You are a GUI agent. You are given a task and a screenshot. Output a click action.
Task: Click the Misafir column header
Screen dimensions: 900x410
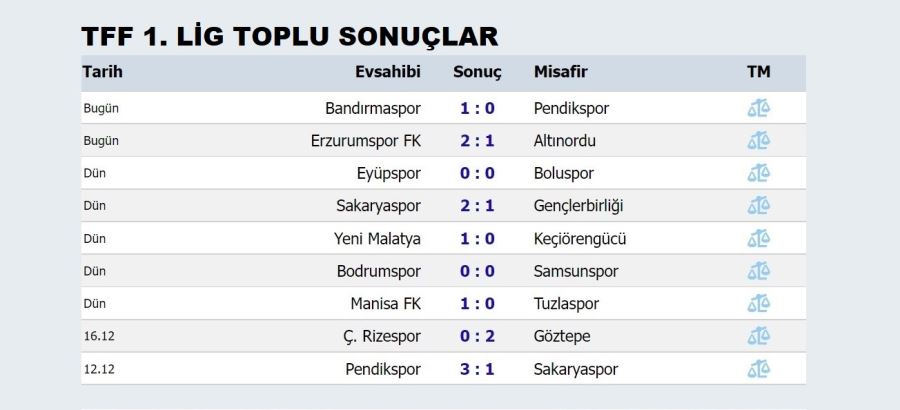pyautogui.click(x=560, y=72)
